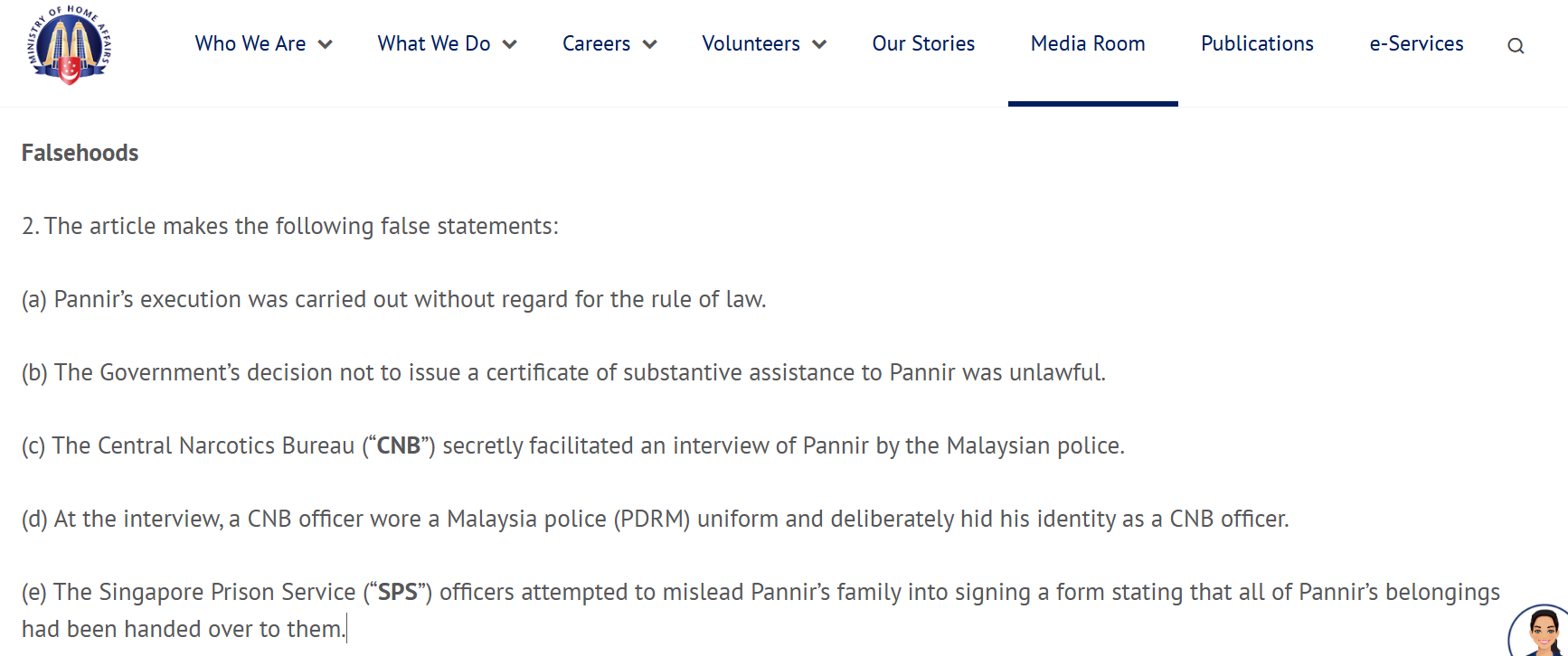This screenshot has width=1568, height=656.
Task: Click statement (a) about Pannir's execution
Action: [393, 299]
